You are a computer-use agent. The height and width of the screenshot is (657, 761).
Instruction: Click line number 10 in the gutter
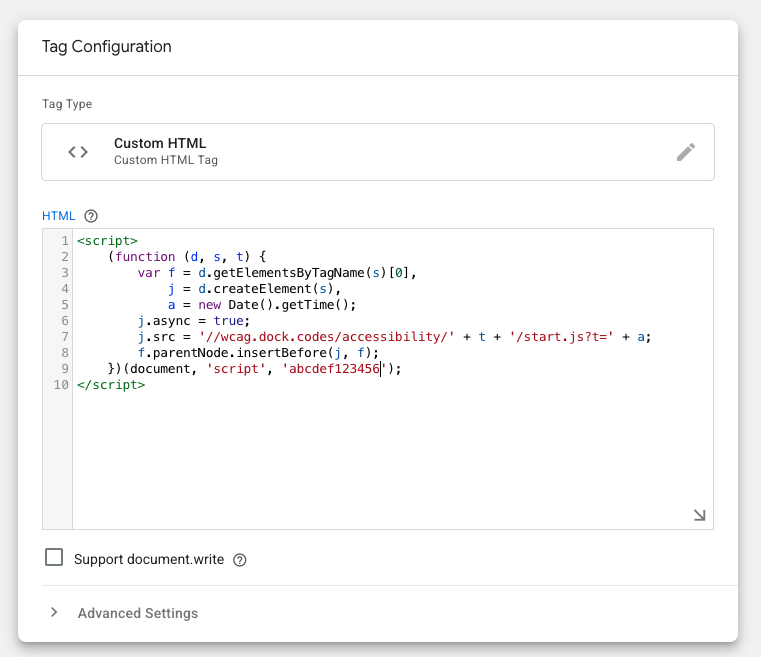coord(61,385)
